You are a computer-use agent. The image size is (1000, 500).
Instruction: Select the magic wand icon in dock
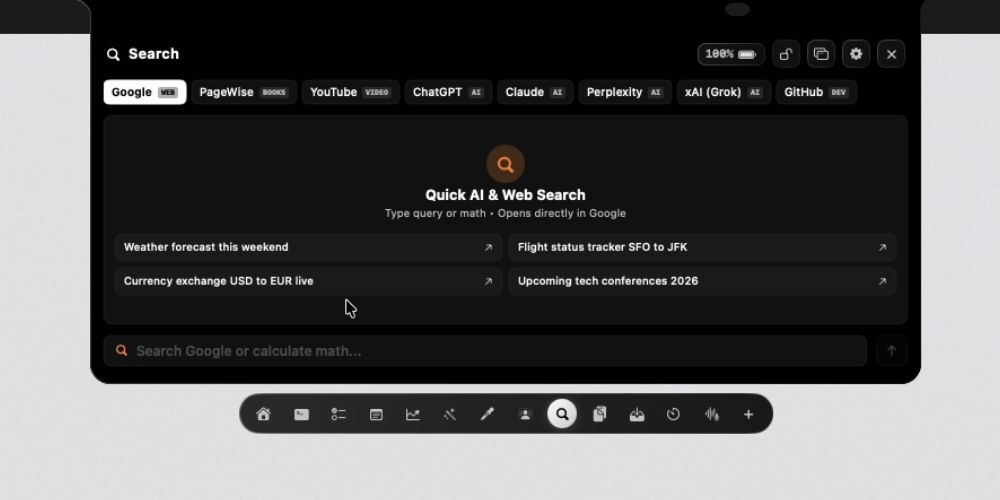click(450, 415)
